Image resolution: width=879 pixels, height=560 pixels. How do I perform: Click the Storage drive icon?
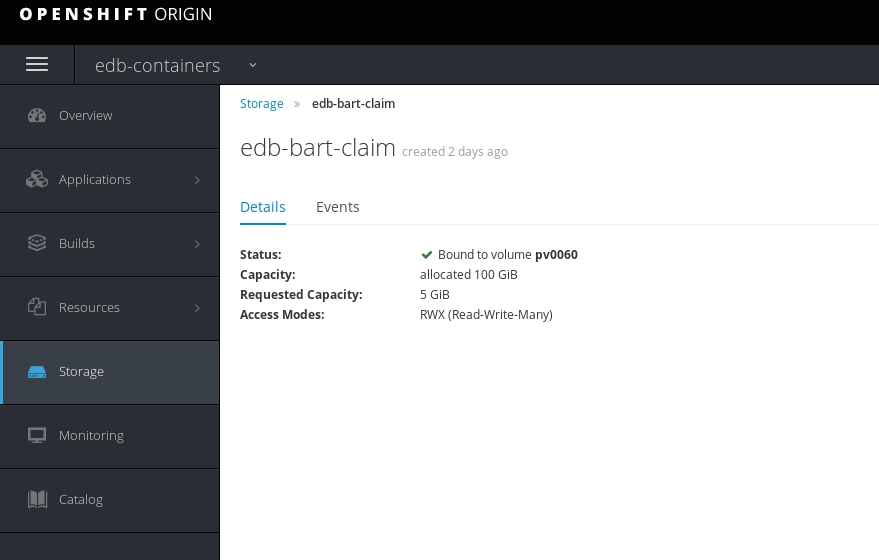tap(37, 372)
